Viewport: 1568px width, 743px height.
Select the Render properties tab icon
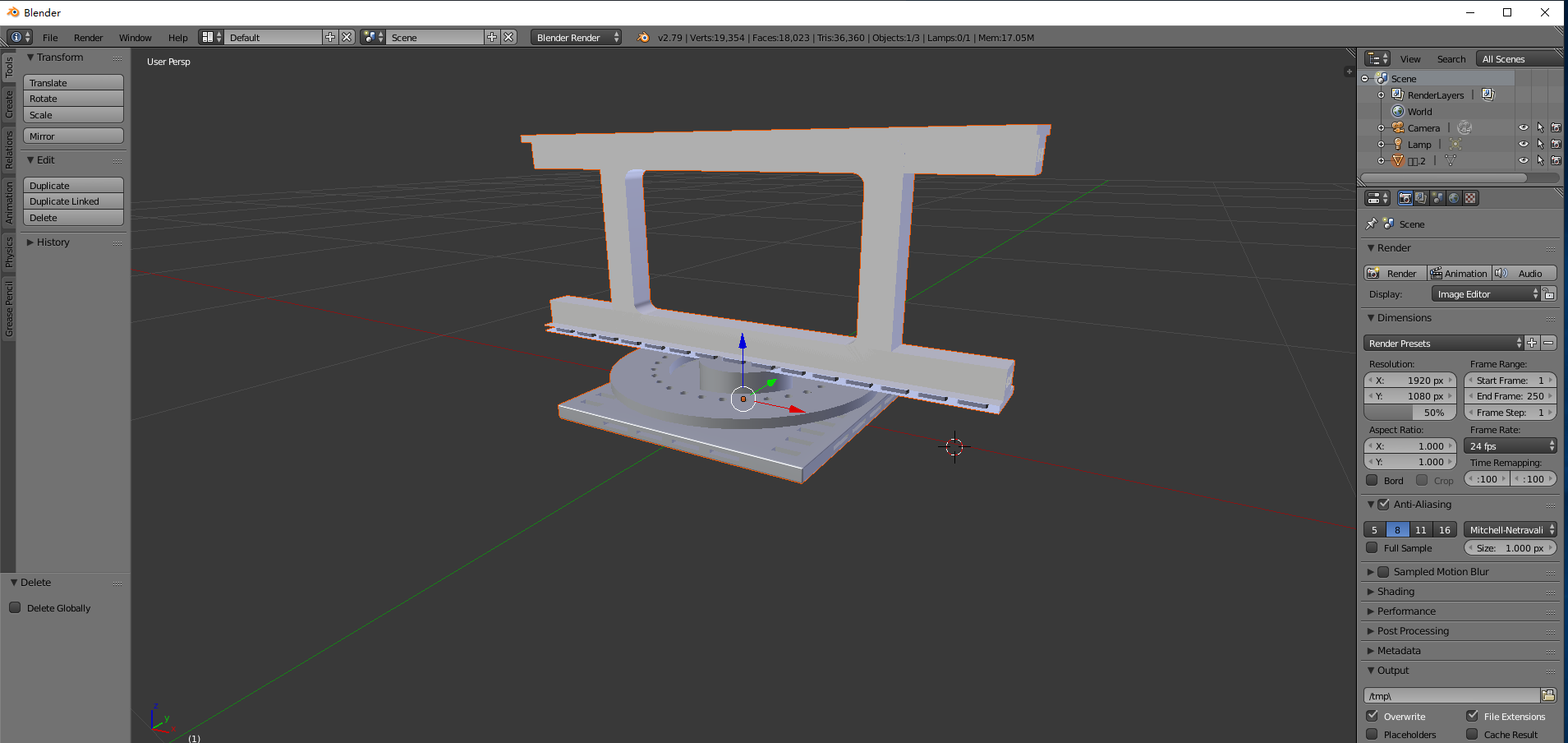tap(1405, 197)
